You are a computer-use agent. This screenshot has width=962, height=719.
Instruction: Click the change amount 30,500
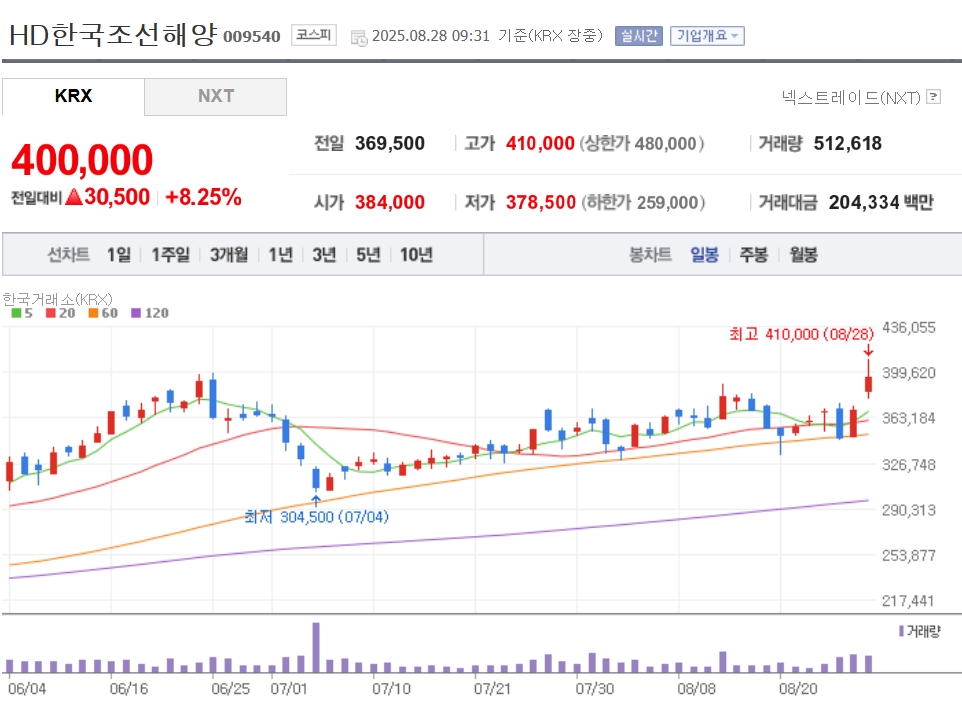[117, 197]
